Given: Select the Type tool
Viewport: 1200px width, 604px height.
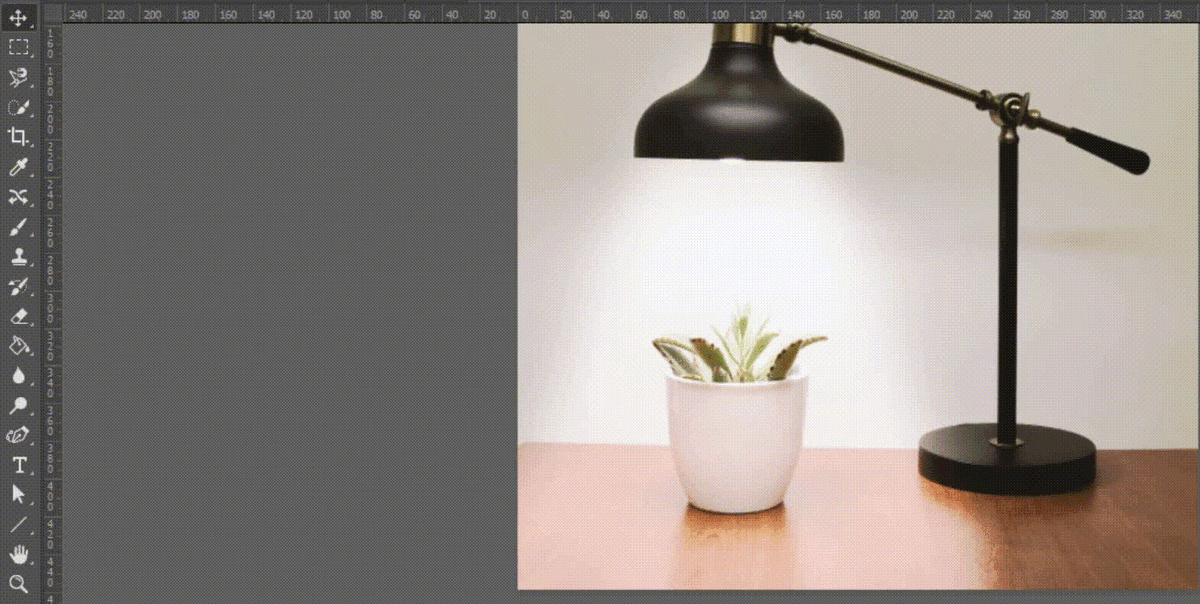Looking at the screenshot, I should point(19,465).
